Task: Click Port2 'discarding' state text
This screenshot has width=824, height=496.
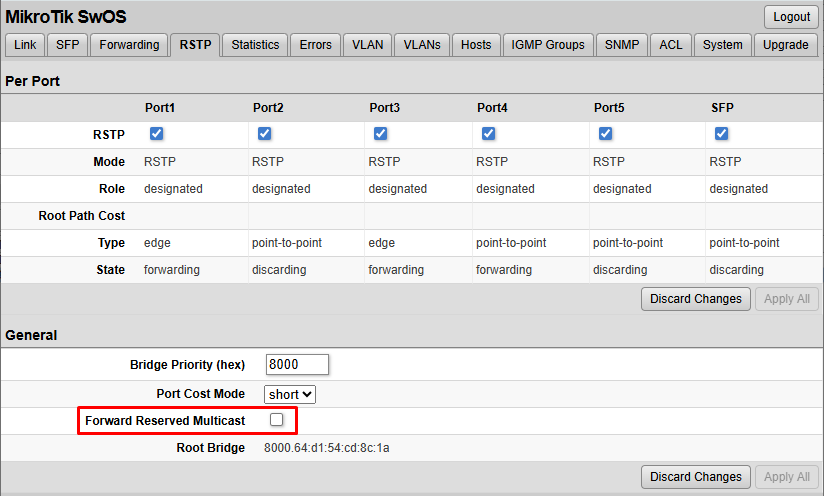Action: pyautogui.click(x=279, y=270)
